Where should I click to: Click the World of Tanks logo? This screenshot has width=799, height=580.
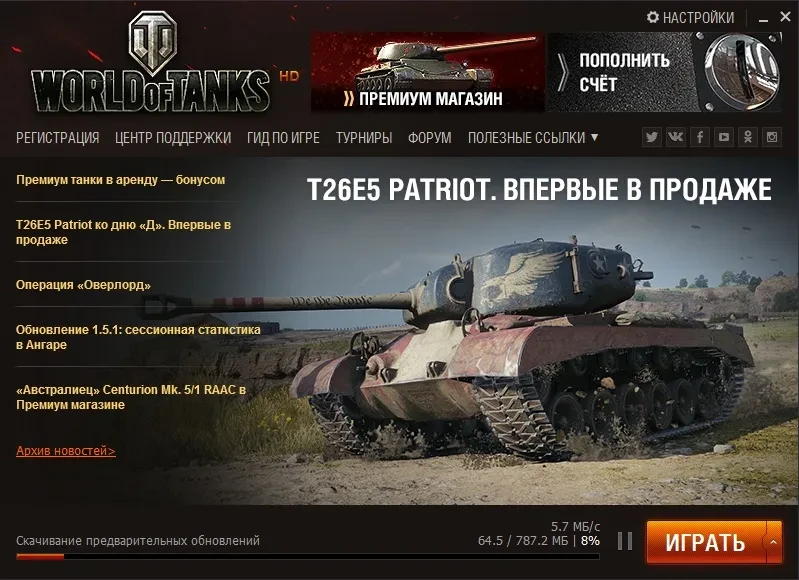151,65
